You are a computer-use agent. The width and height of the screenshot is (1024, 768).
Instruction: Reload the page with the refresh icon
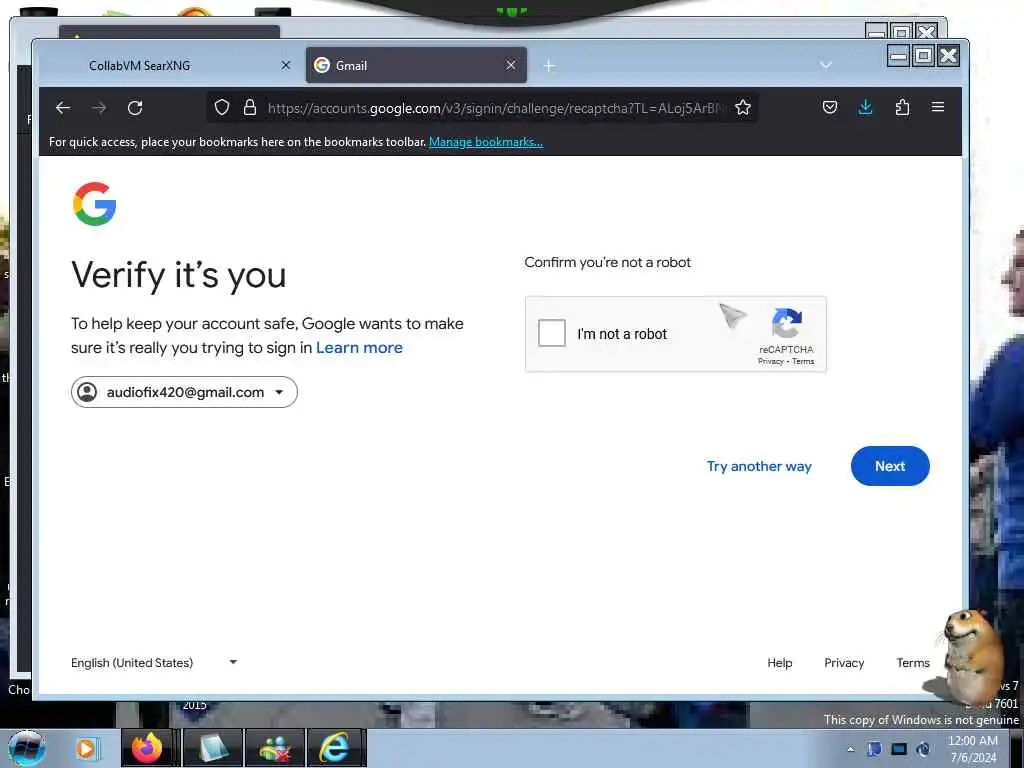135,108
